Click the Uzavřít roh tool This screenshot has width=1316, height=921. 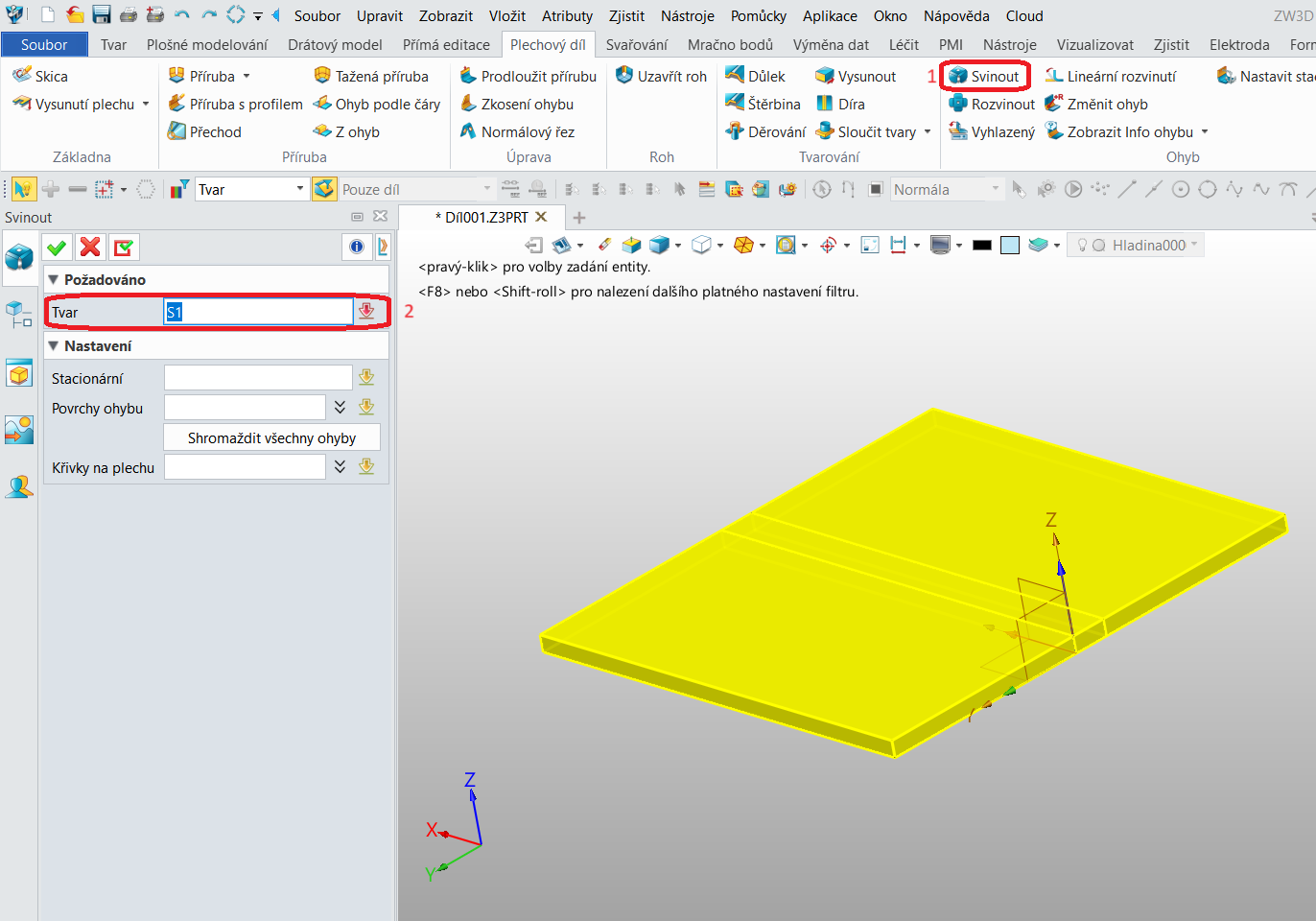pyautogui.click(x=661, y=76)
